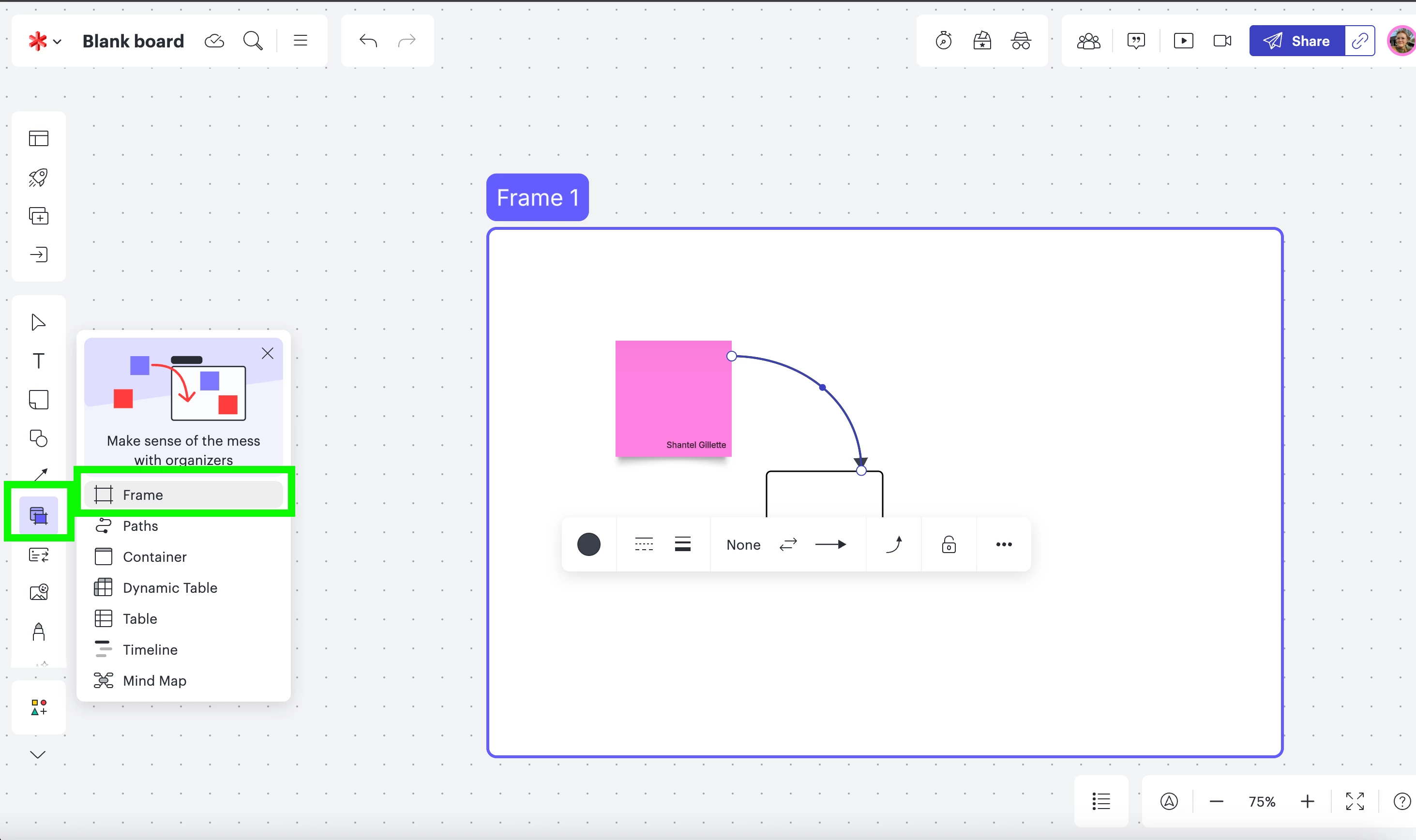Enable private mode (incognito icon)
Image resolution: width=1416 pixels, height=840 pixels.
pyautogui.click(x=1021, y=41)
